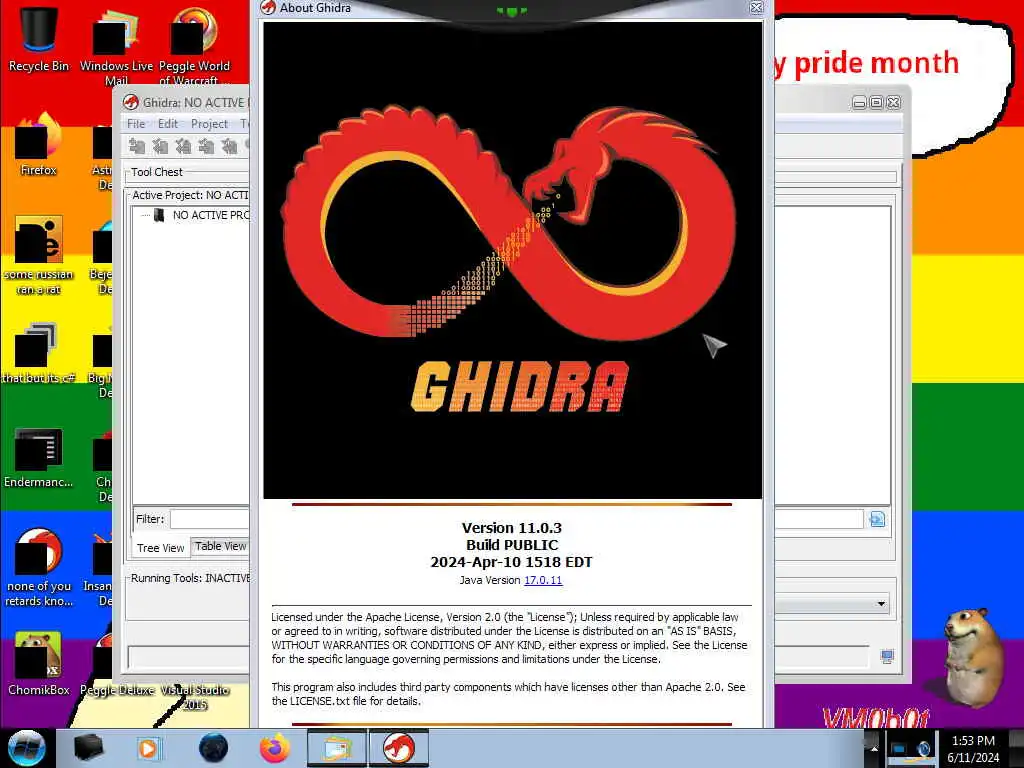Open the workspace dropdown arrow in Ghidra window
Image resolution: width=1024 pixels, height=768 pixels.
[881, 604]
